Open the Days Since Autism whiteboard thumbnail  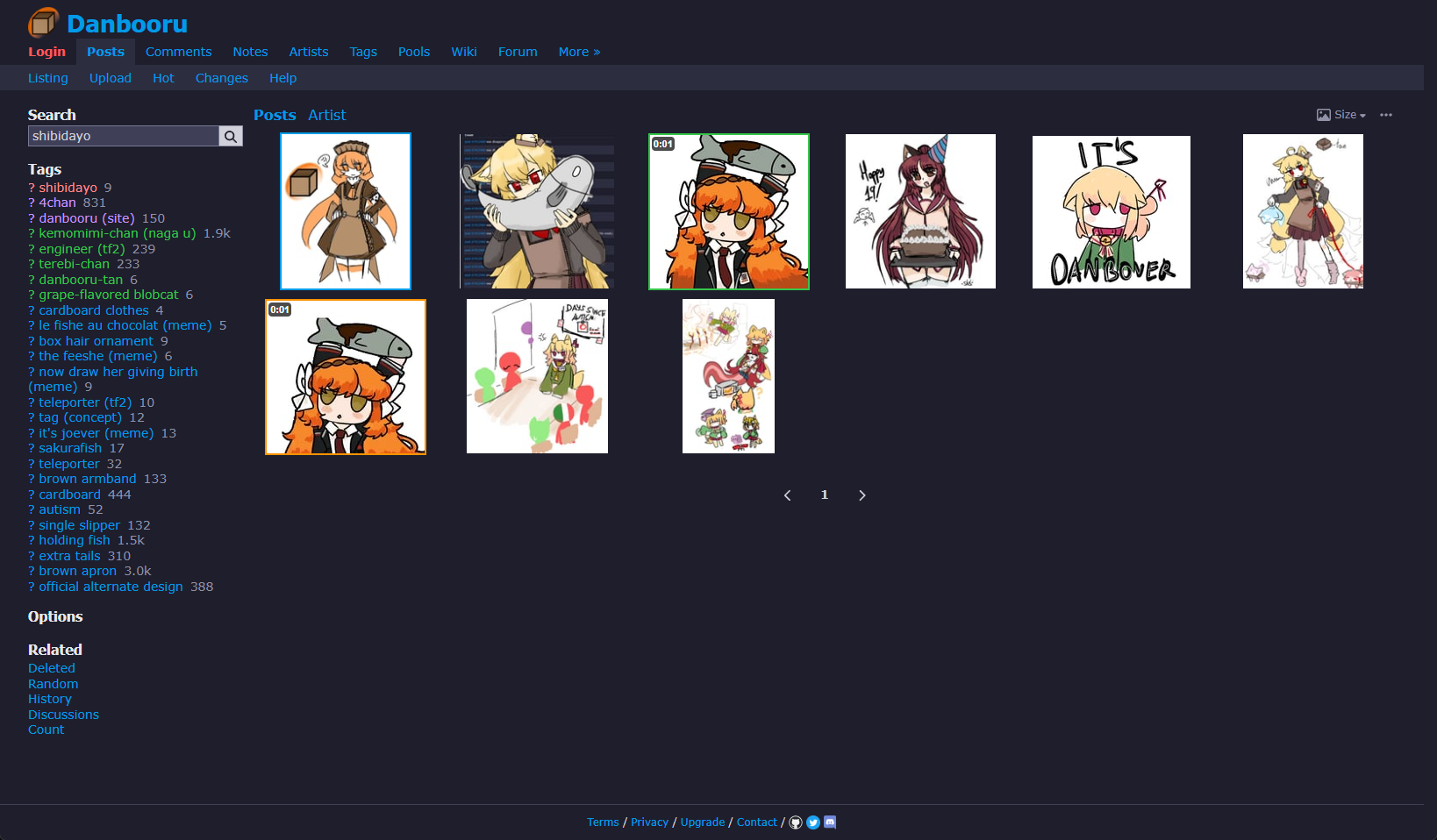tap(537, 376)
